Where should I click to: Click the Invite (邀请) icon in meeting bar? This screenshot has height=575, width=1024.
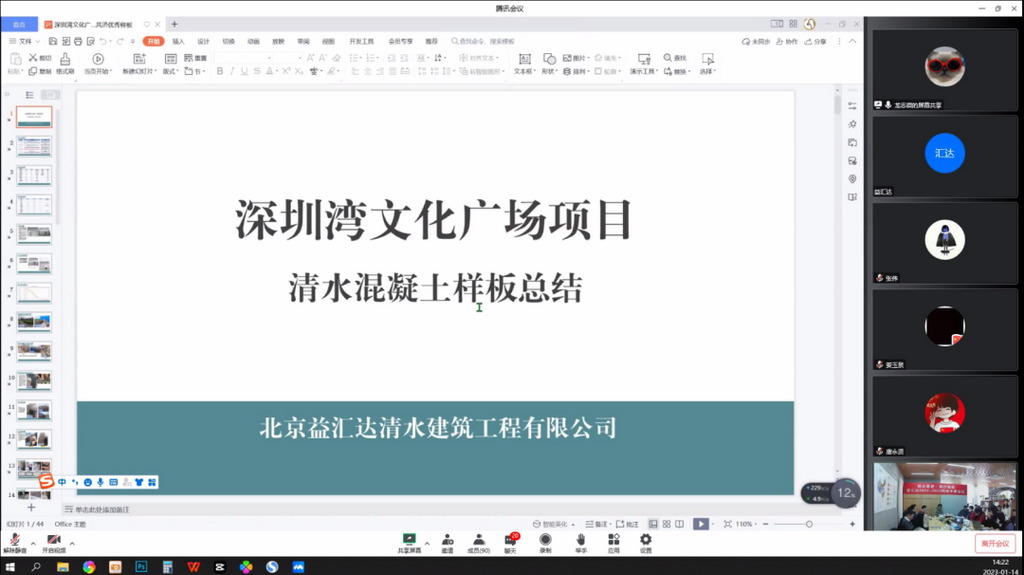click(447, 539)
